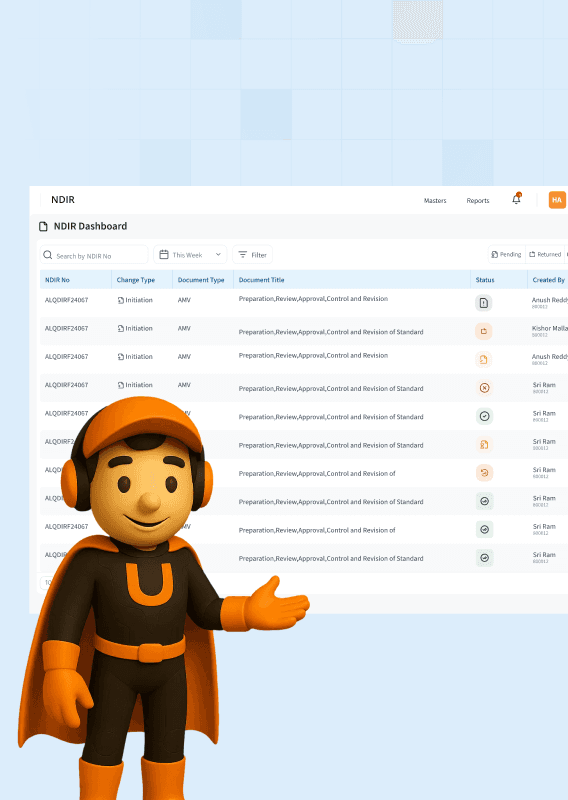The height and width of the screenshot is (800, 568).
Task: Open the Masters menu
Action: 435,201
